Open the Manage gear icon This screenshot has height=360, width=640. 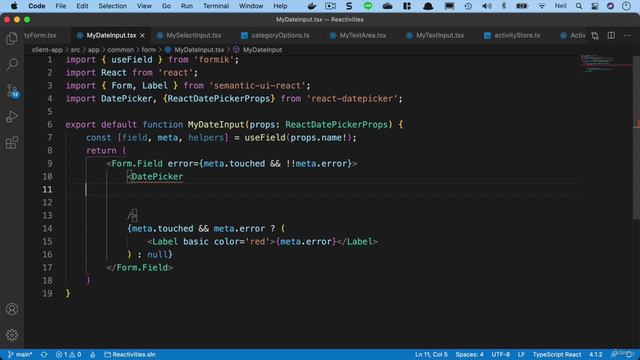coord(12,335)
